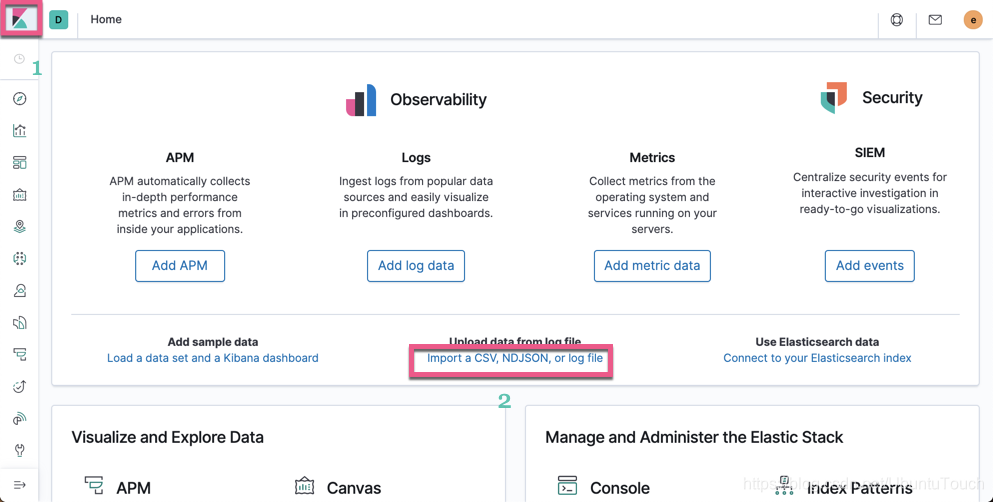Open the space selector D avatar
The width and height of the screenshot is (993, 502).
point(58,20)
